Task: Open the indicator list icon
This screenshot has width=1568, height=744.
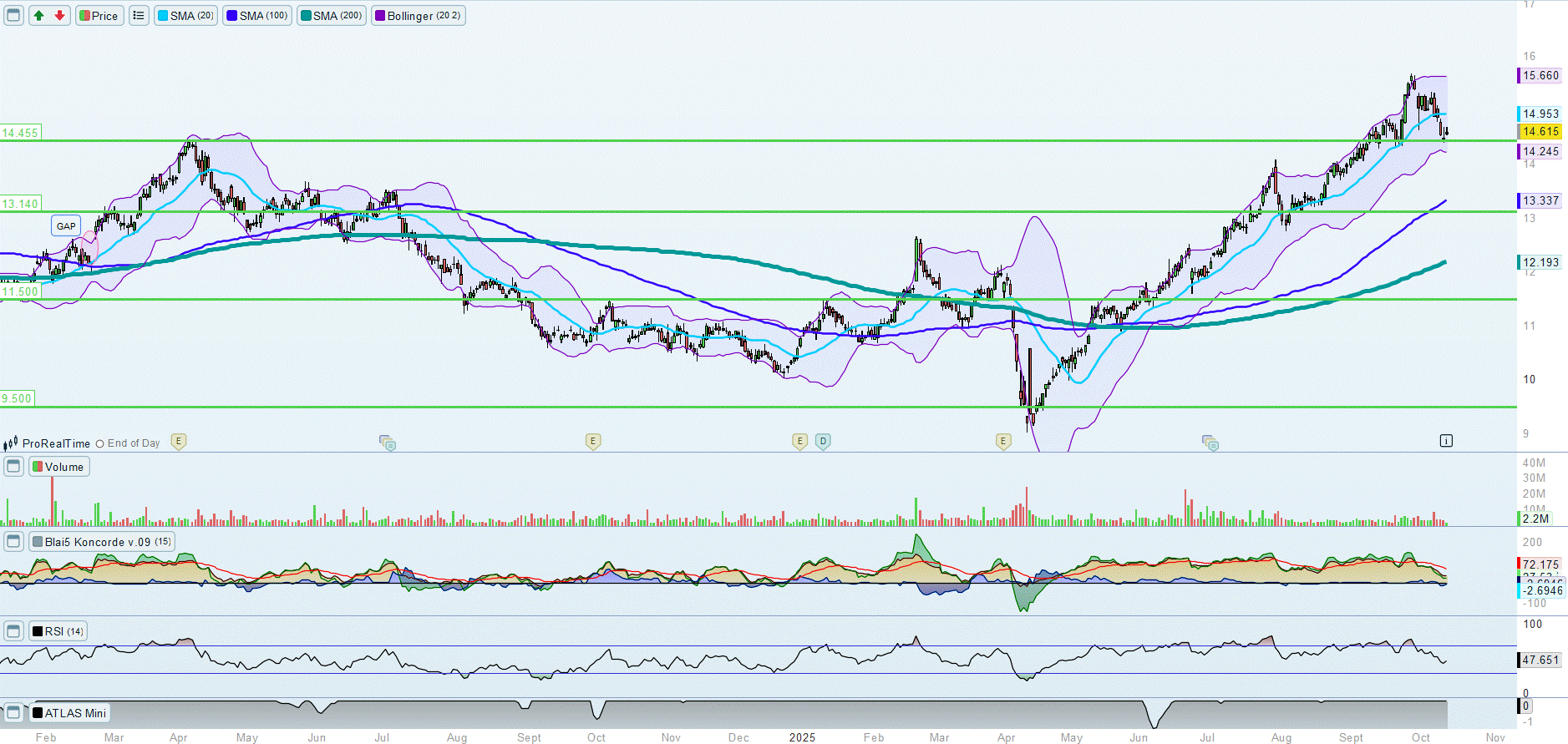Action: pyautogui.click(x=139, y=16)
